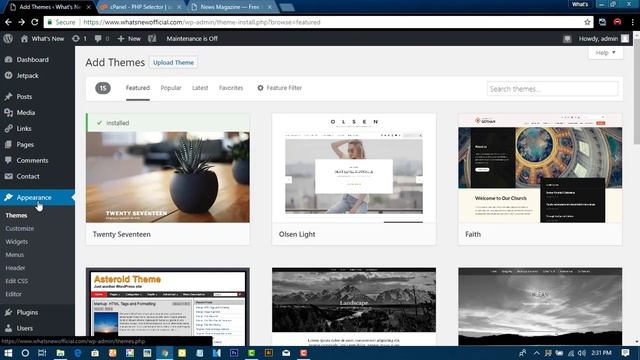Switch to News Magazine browser tab
Image resolution: width=640 pixels, height=360 pixels.
point(231,7)
